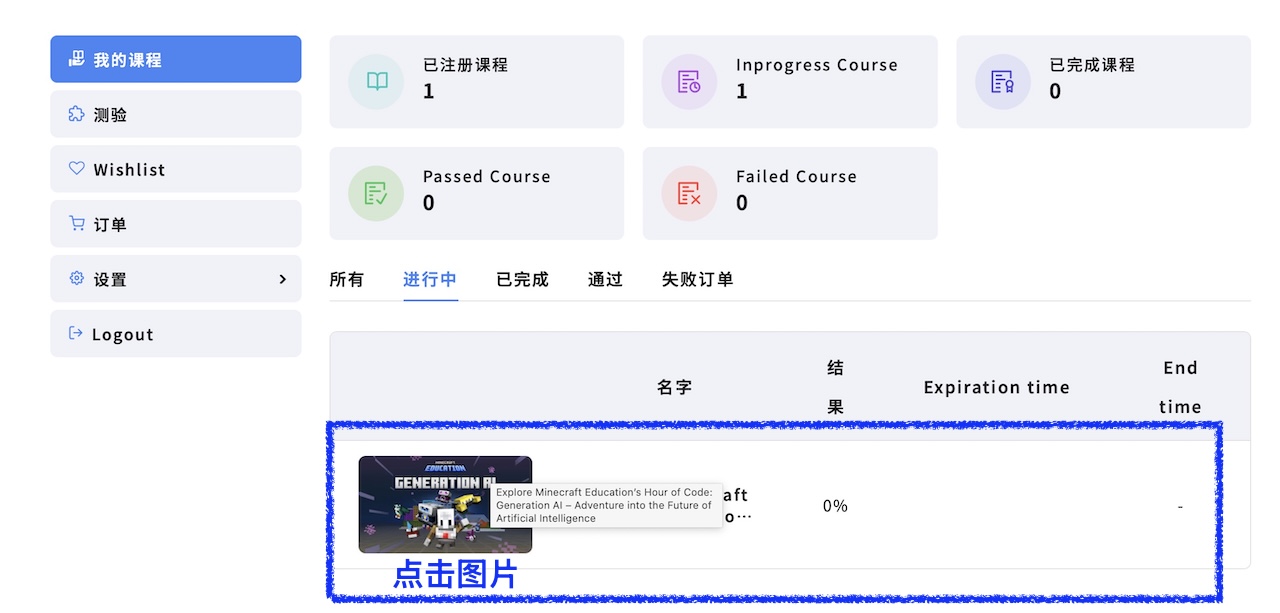This screenshot has height=613, width=1280.
Task: Expand the 设置 submenu chevron
Action: (x=282, y=279)
